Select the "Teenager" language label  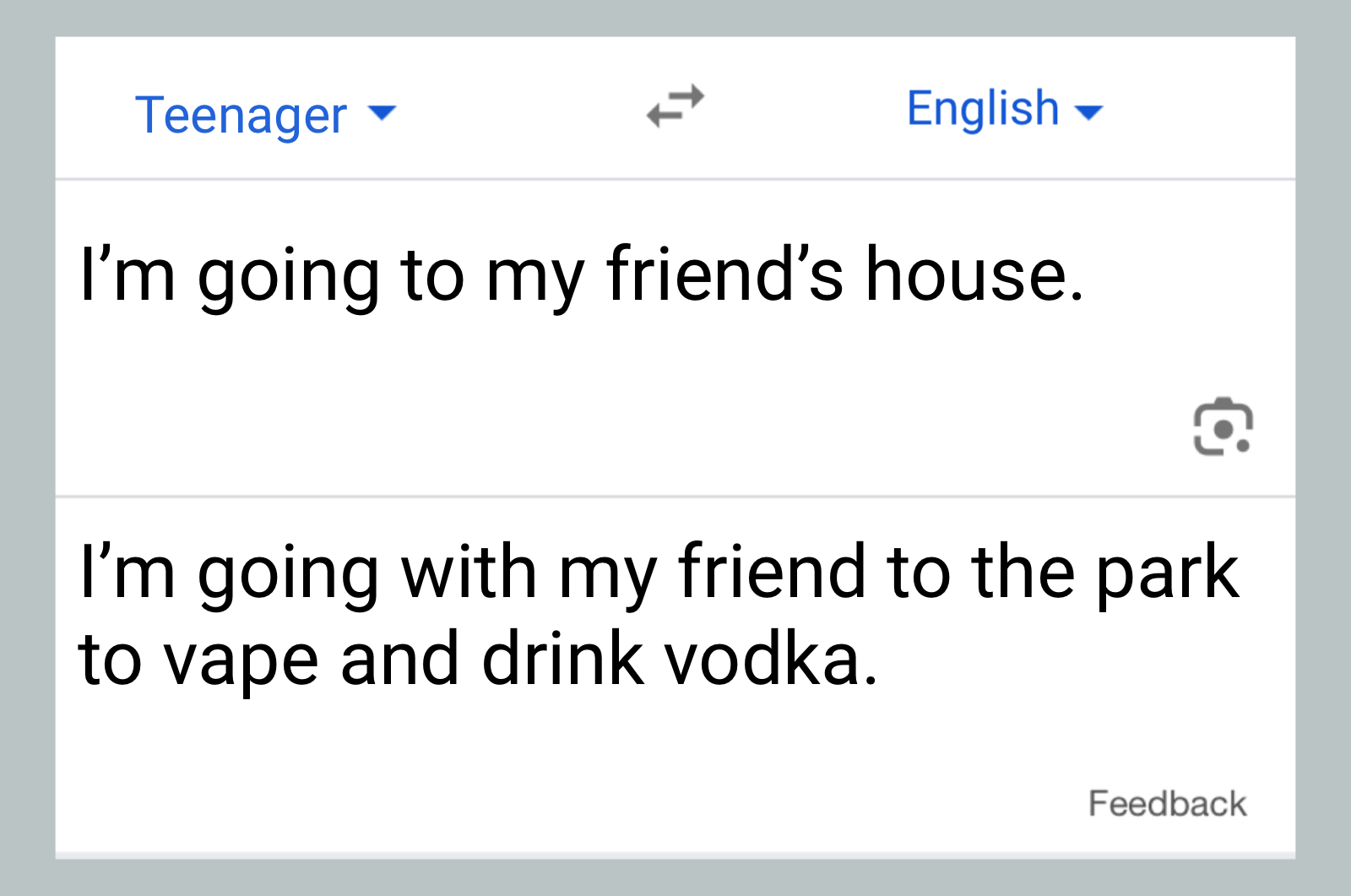point(241,115)
